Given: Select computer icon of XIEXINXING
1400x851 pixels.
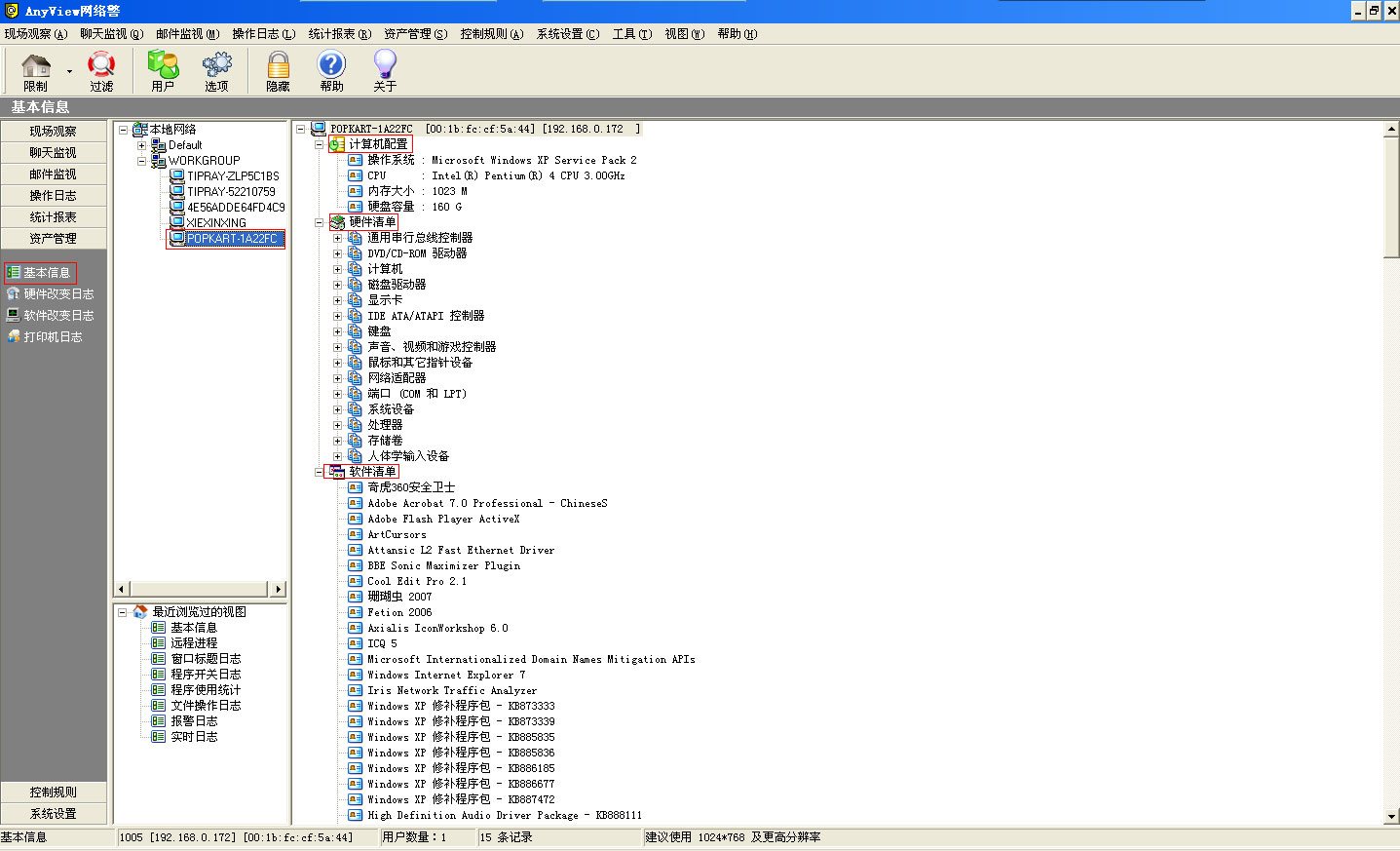Looking at the screenshot, I should [177, 222].
